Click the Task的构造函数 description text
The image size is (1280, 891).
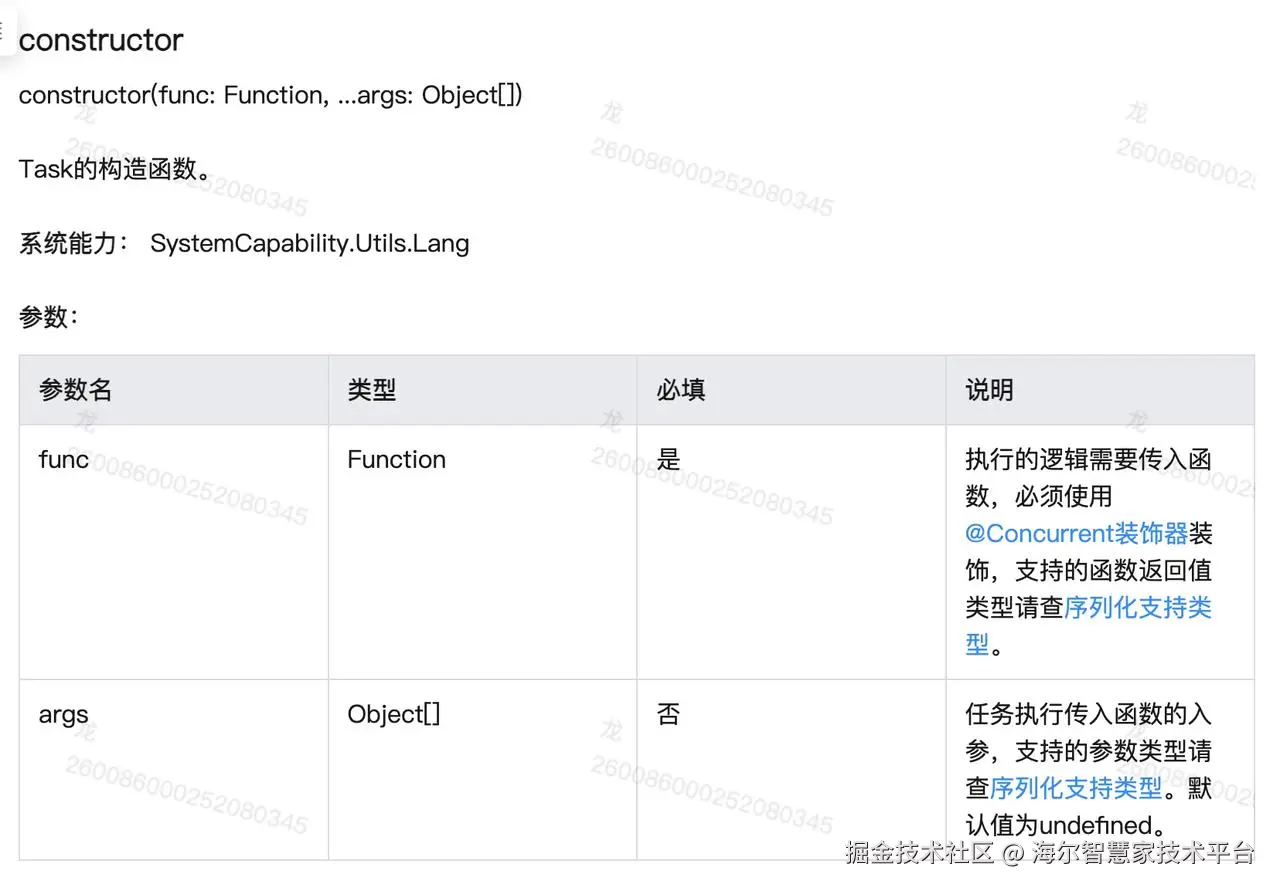[x=115, y=169]
